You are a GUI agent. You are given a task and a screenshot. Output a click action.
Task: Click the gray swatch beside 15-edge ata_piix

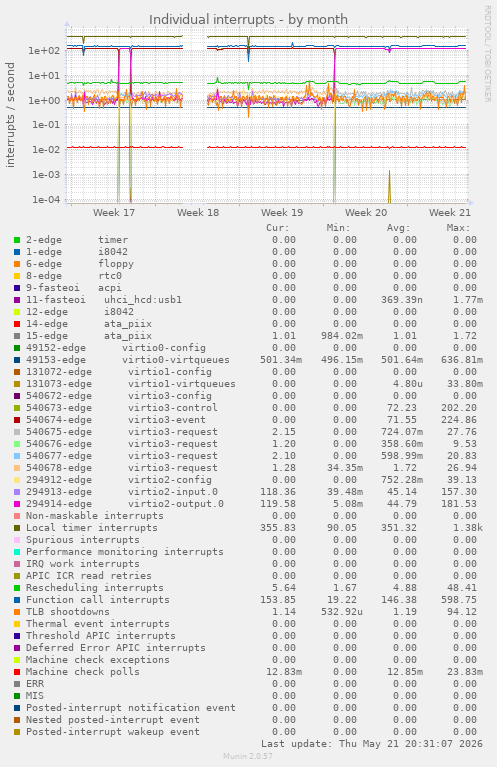coord(17,336)
